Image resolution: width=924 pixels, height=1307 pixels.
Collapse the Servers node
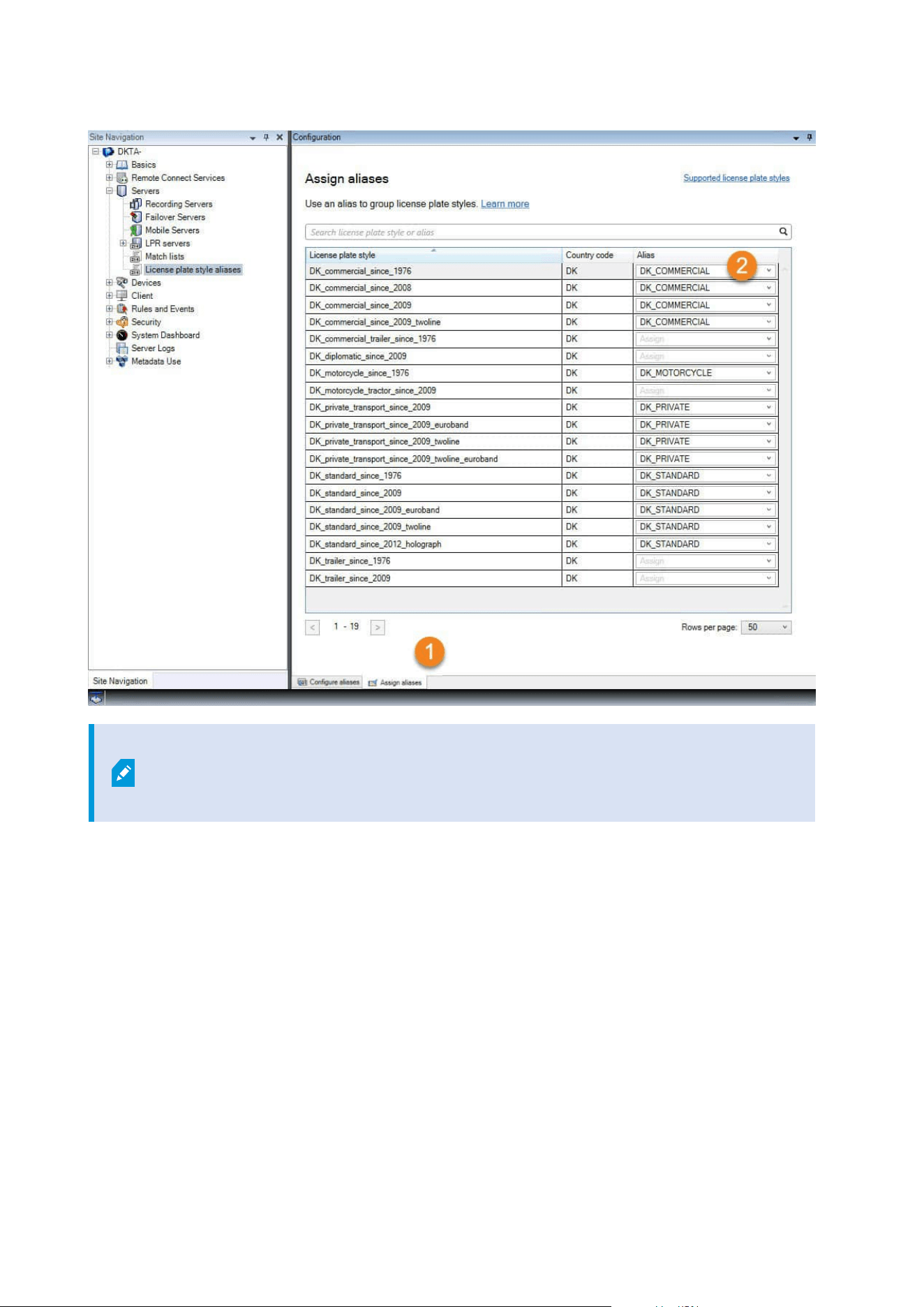[x=110, y=191]
